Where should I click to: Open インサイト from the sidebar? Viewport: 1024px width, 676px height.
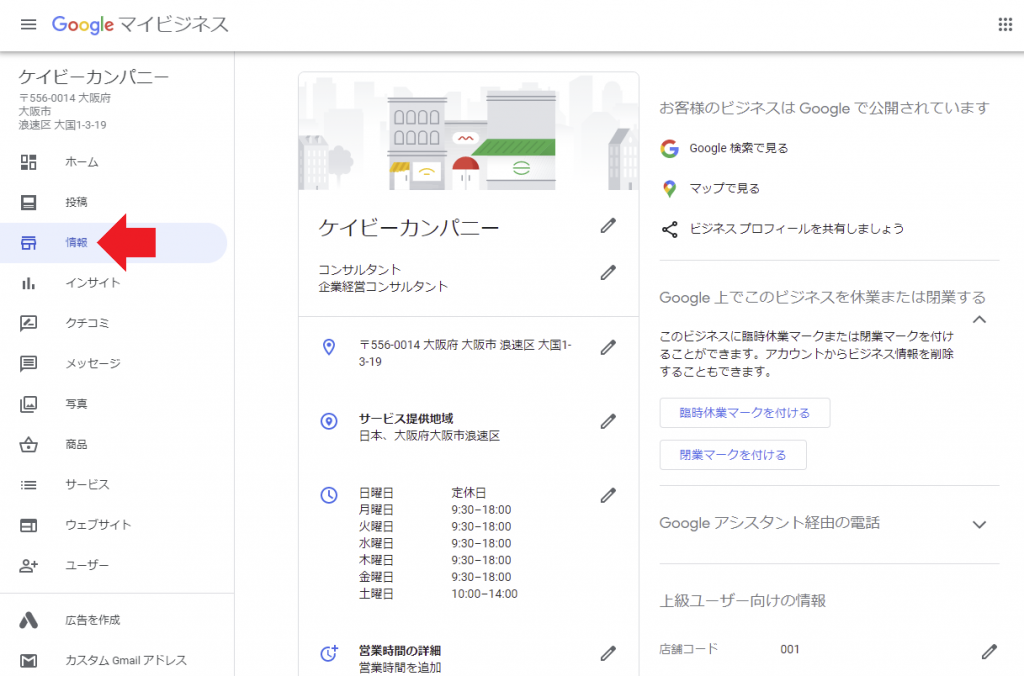click(92, 283)
